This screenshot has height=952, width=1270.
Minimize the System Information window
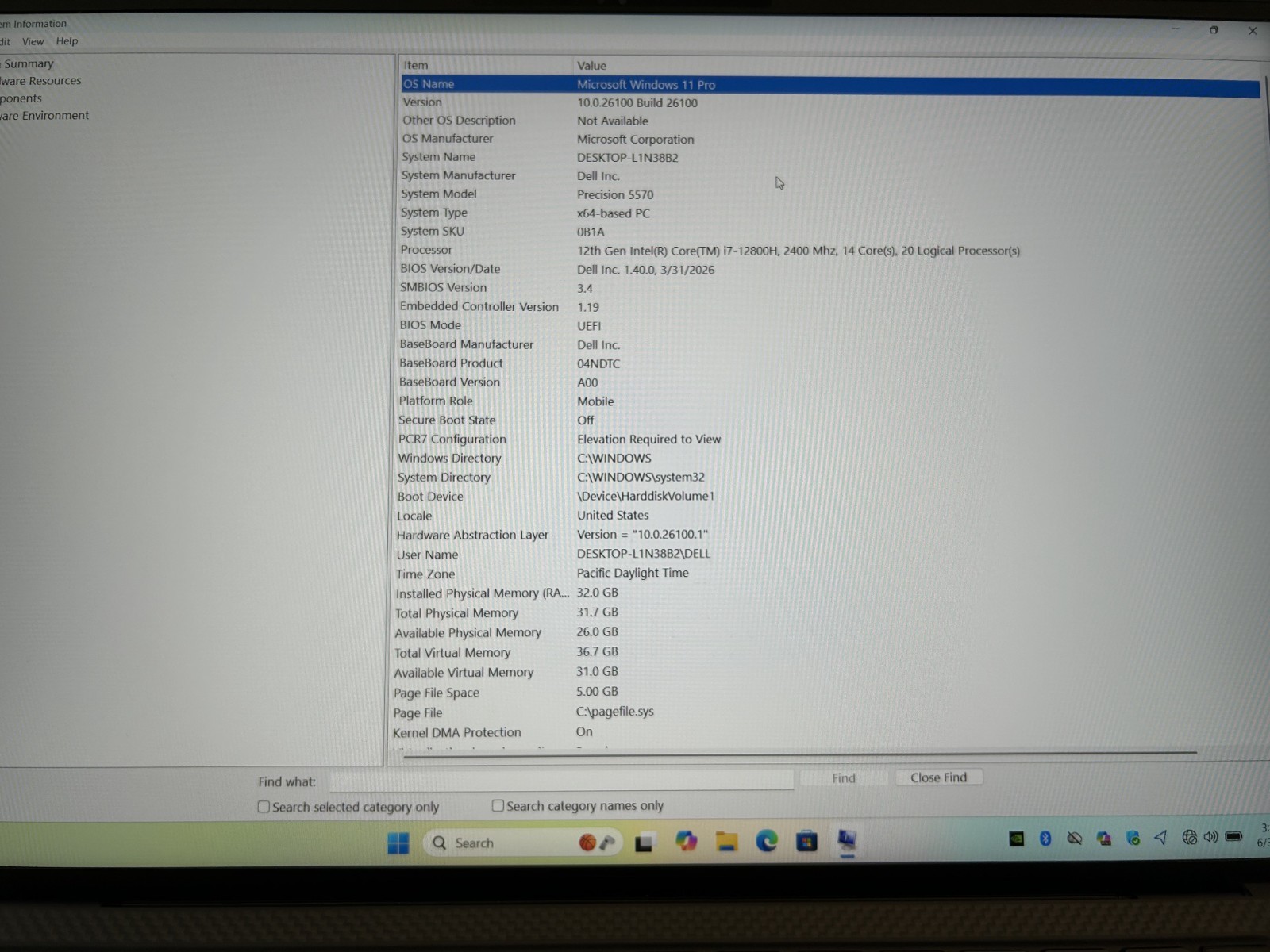tap(1176, 29)
